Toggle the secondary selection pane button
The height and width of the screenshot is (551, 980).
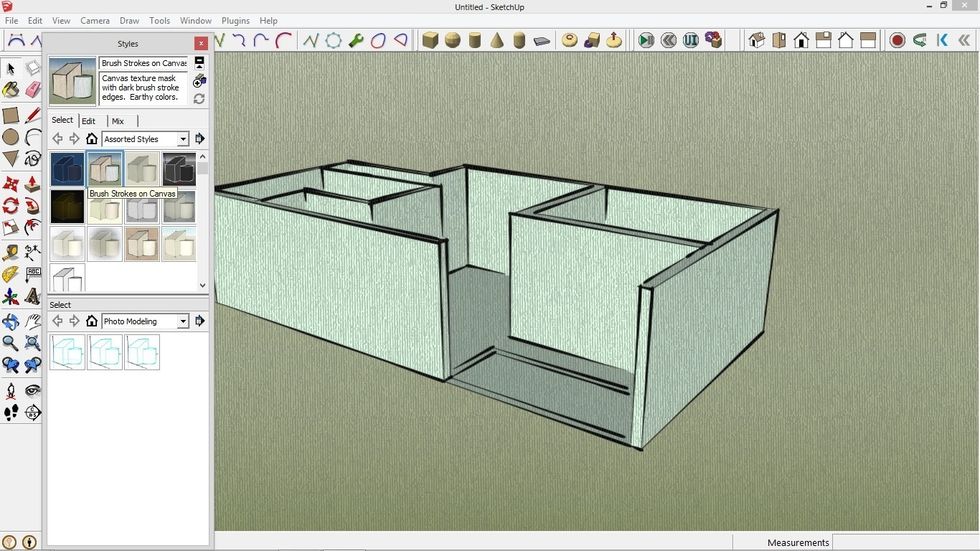199,62
